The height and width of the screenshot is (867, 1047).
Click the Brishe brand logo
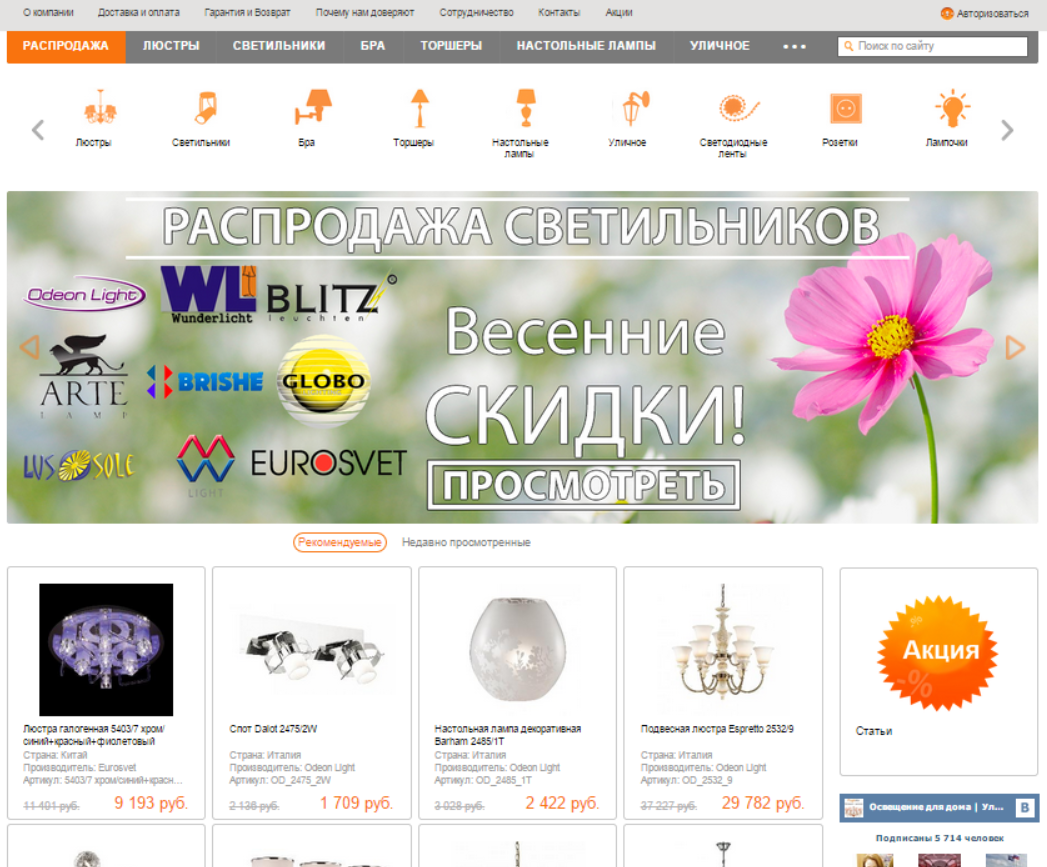205,381
